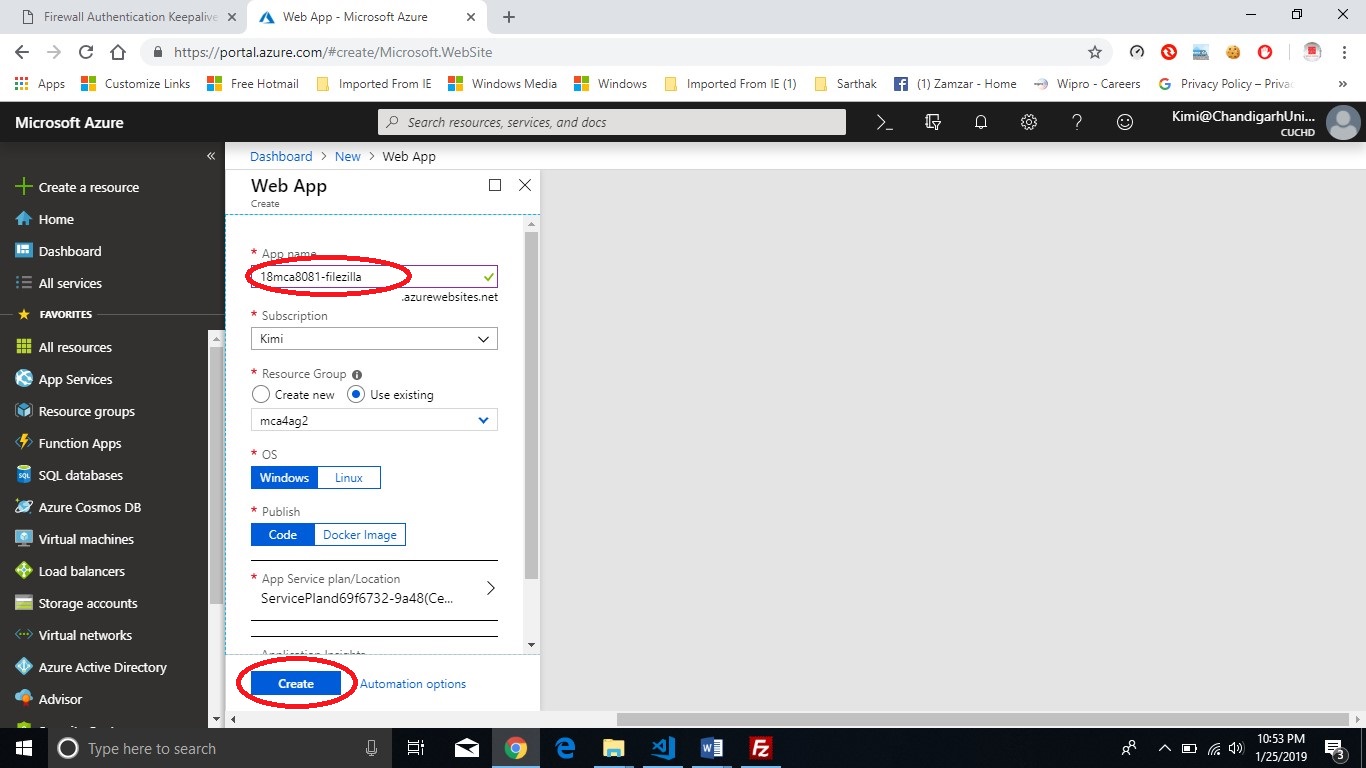Click the sidebar scroll down arrow

coord(216,719)
